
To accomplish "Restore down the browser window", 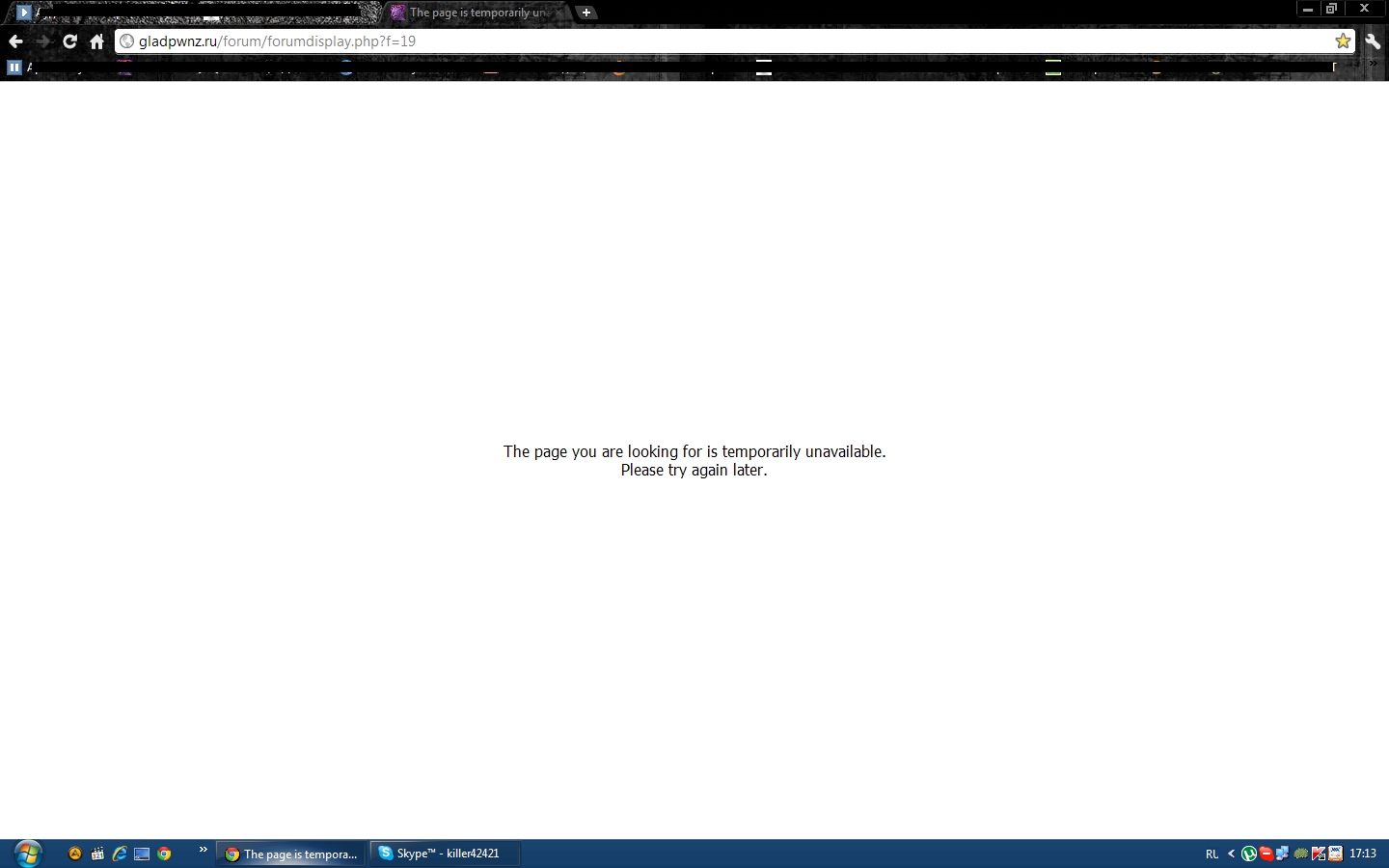I will [1332, 9].
